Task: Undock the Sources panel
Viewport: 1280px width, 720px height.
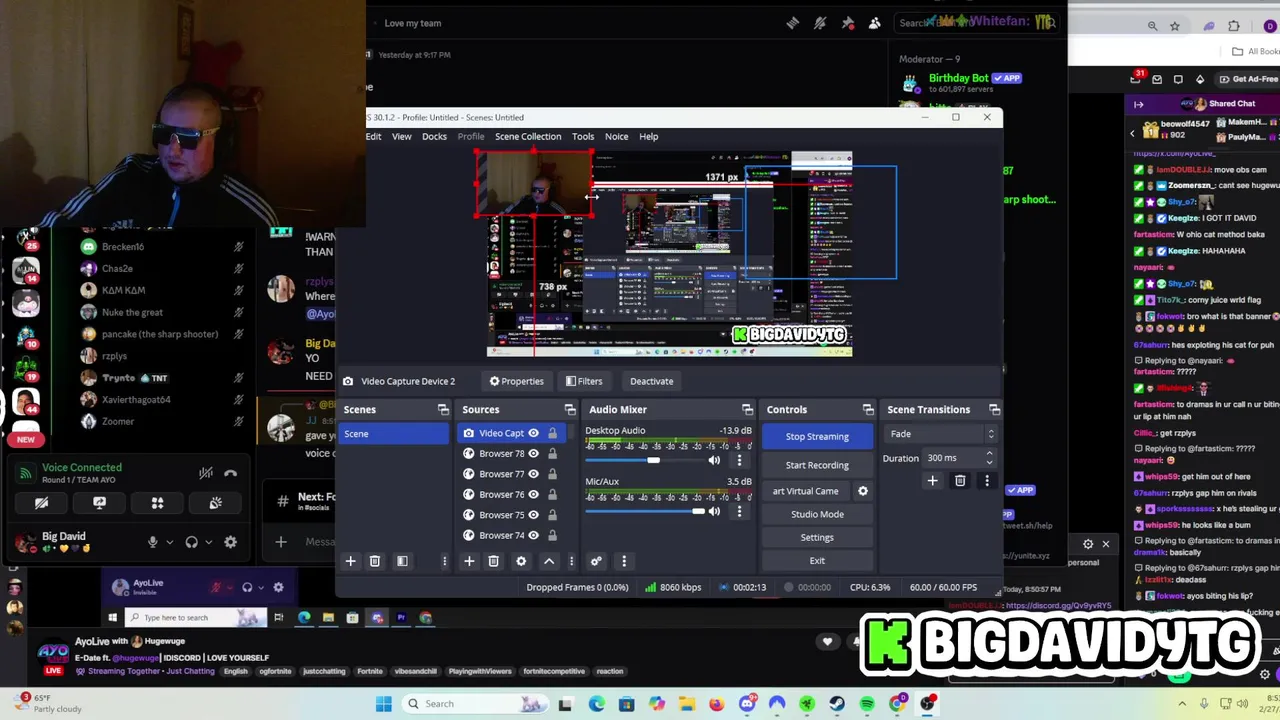Action: coord(570,410)
